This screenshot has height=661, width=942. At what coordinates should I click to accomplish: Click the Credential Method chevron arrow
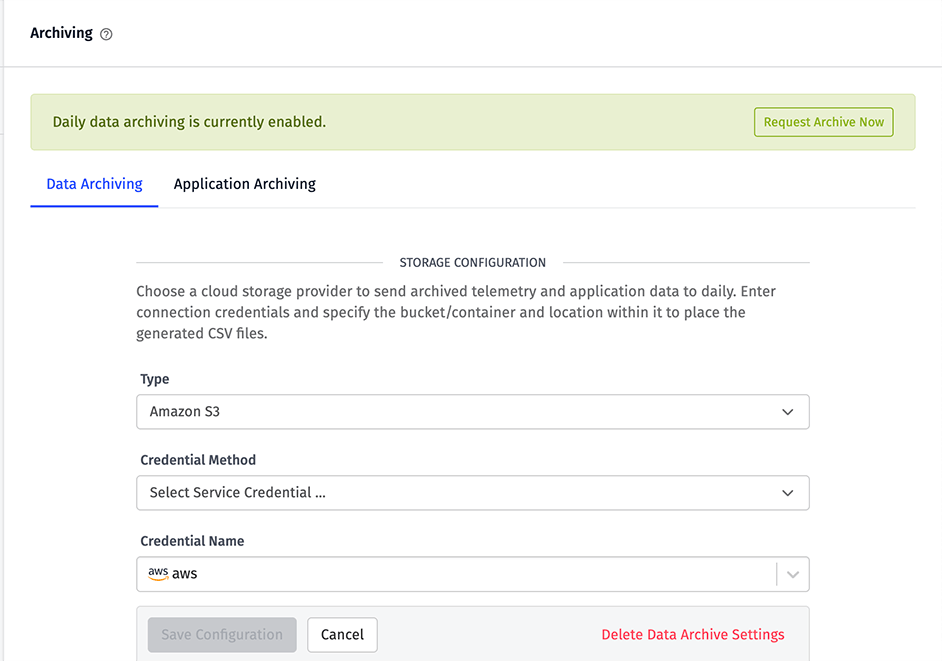pos(788,493)
